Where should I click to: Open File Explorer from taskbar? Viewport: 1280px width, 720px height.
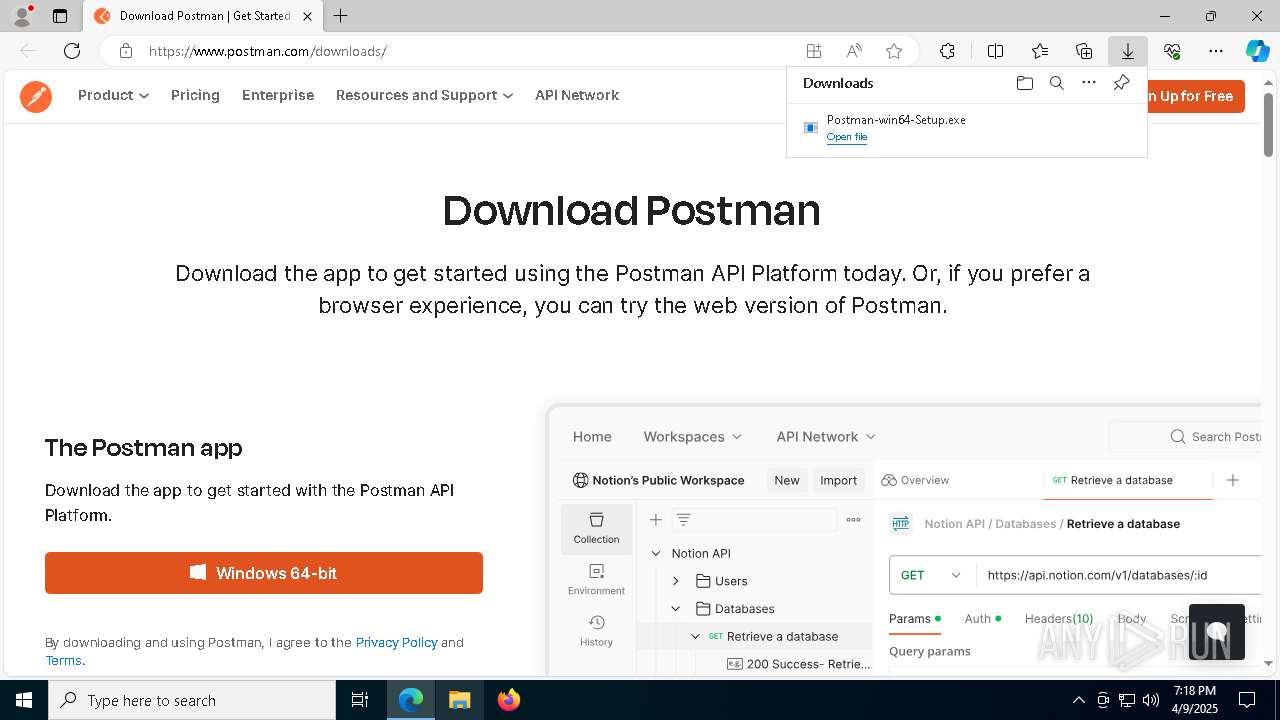(459, 700)
